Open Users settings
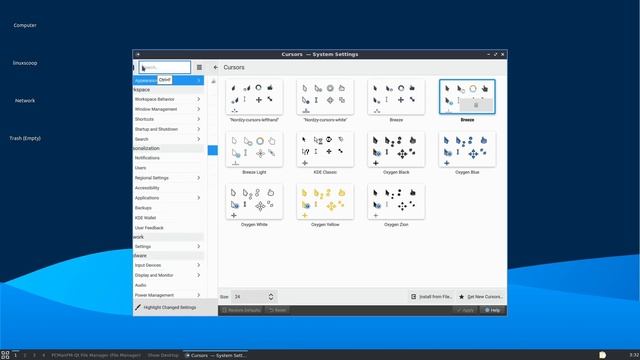Viewport: 640px width, 360px height. point(168,168)
